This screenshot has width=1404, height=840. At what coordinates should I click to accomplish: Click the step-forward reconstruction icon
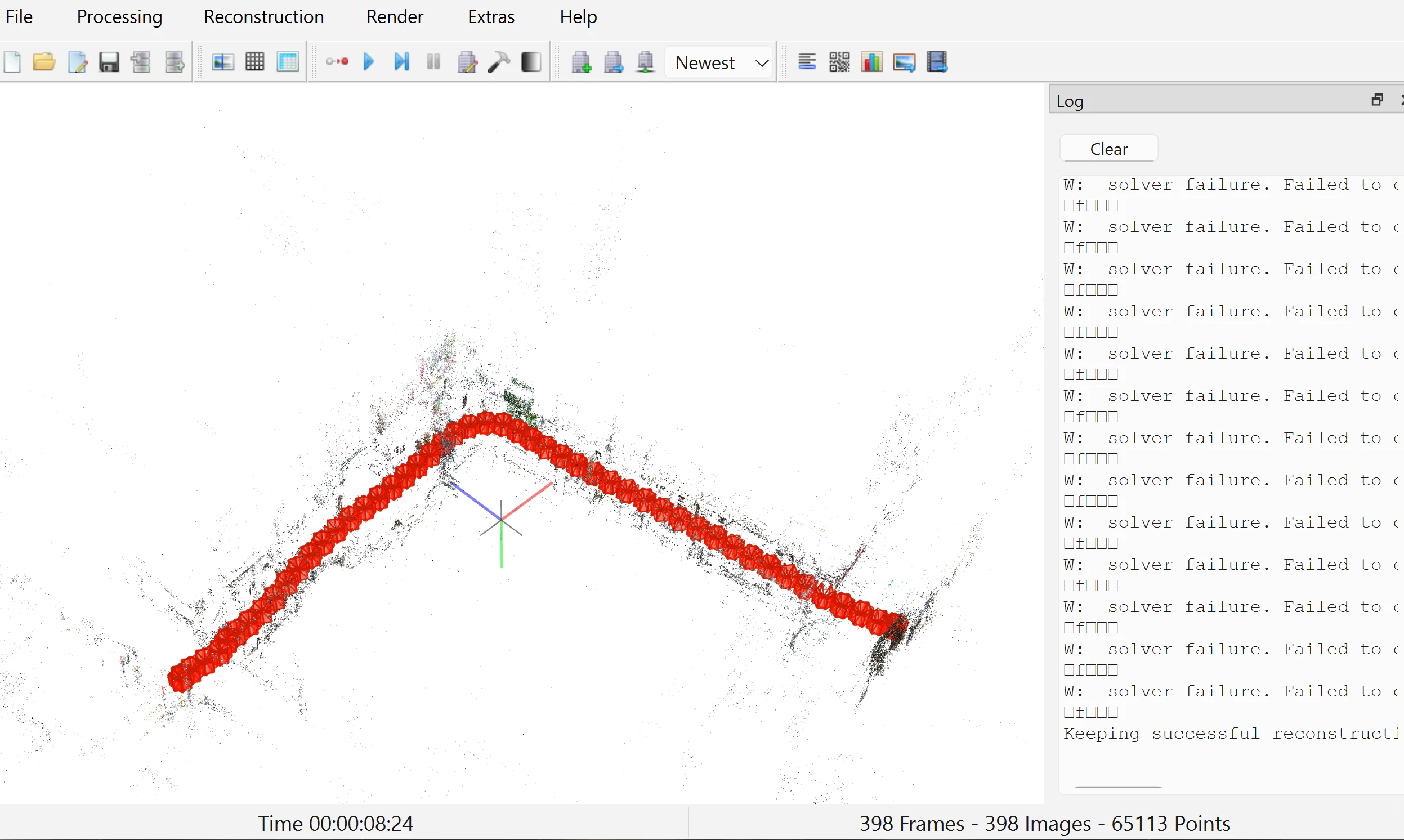coord(402,61)
